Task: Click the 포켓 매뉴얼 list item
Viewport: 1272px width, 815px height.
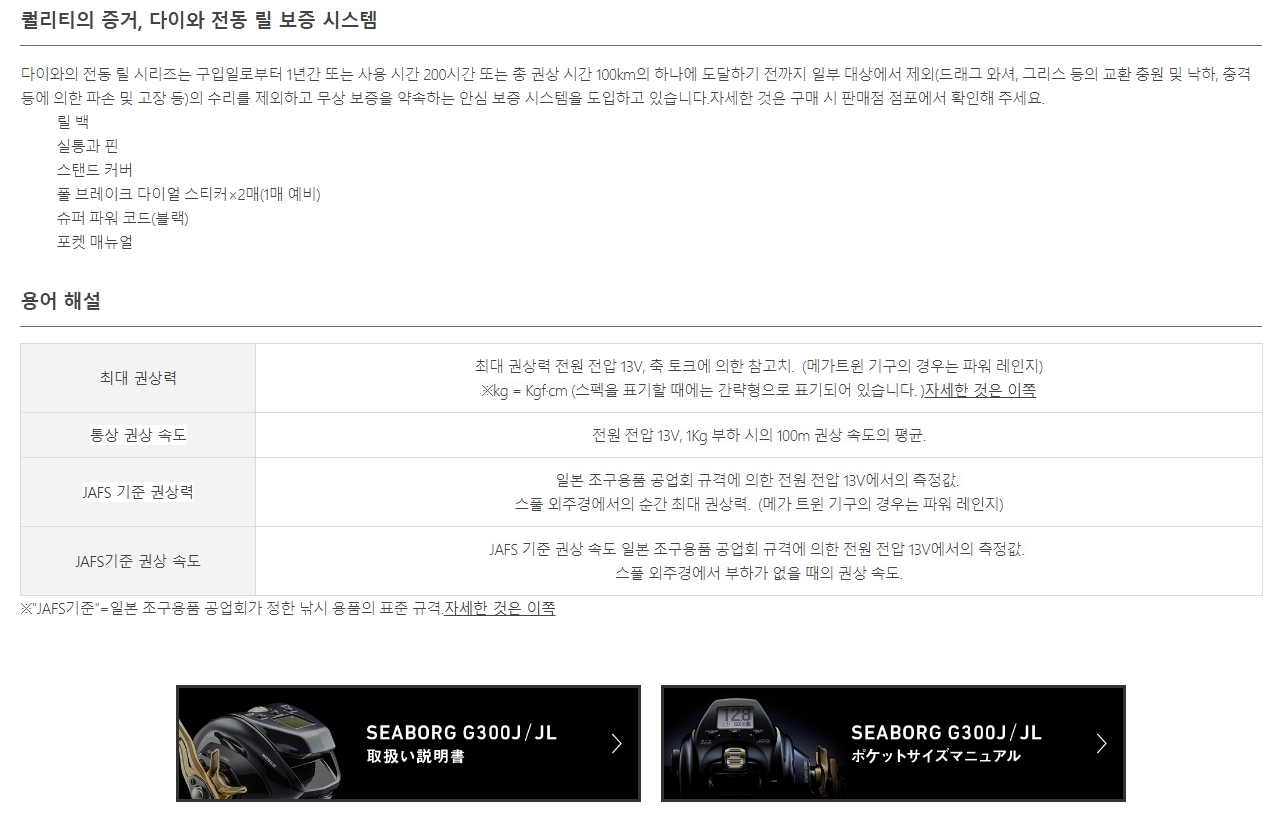Action: pos(95,242)
